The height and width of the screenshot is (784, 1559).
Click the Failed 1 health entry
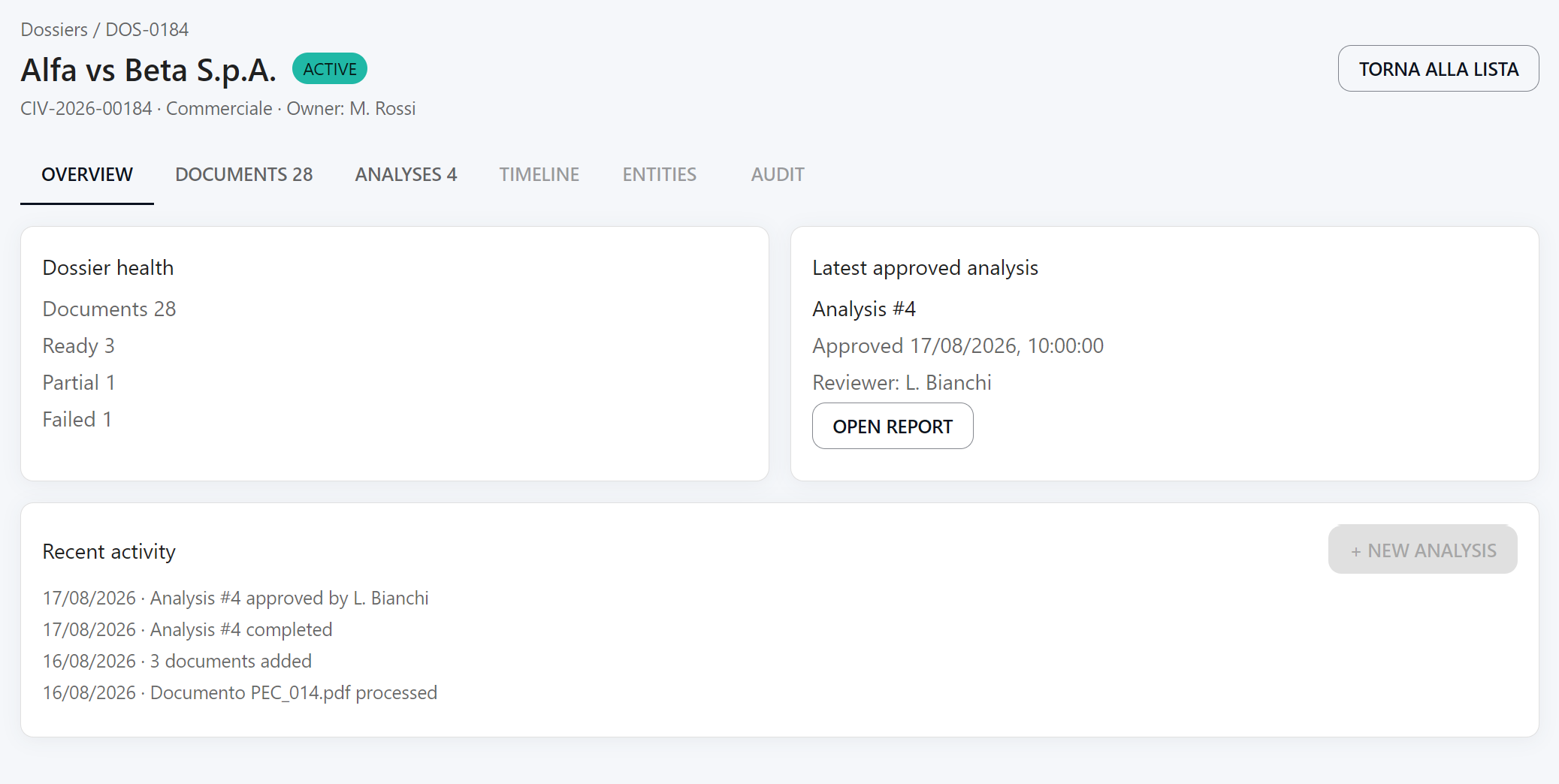coord(77,419)
